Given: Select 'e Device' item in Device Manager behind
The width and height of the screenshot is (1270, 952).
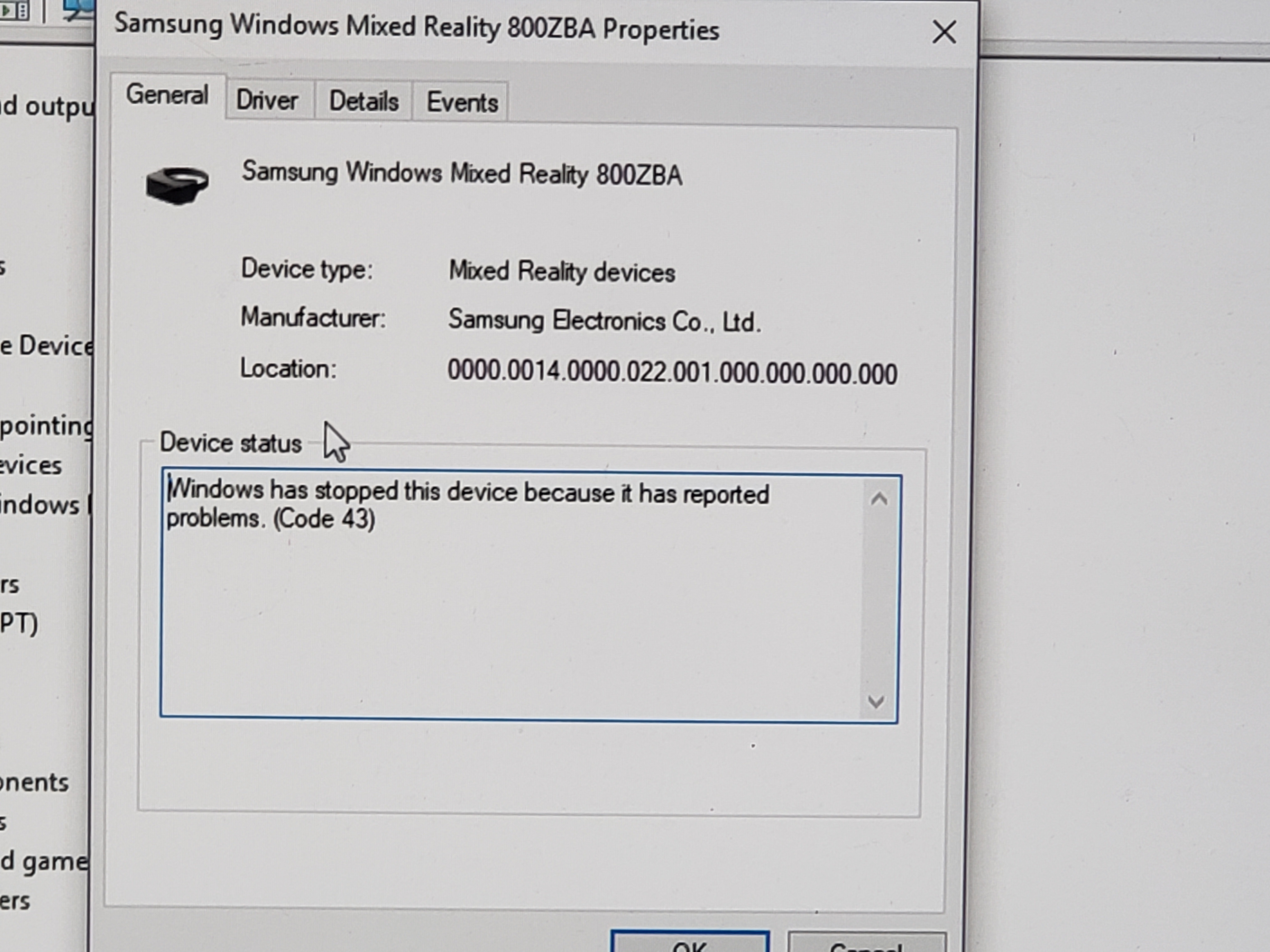Looking at the screenshot, I should click(x=47, y=345).
